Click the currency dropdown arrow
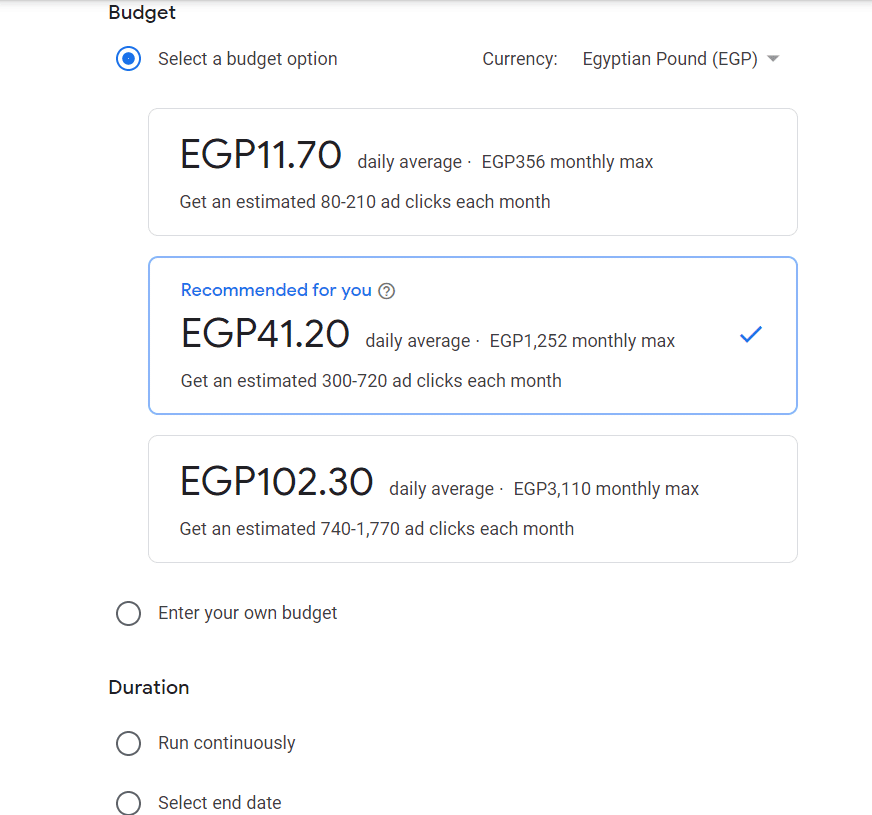 tap(773, 59)
